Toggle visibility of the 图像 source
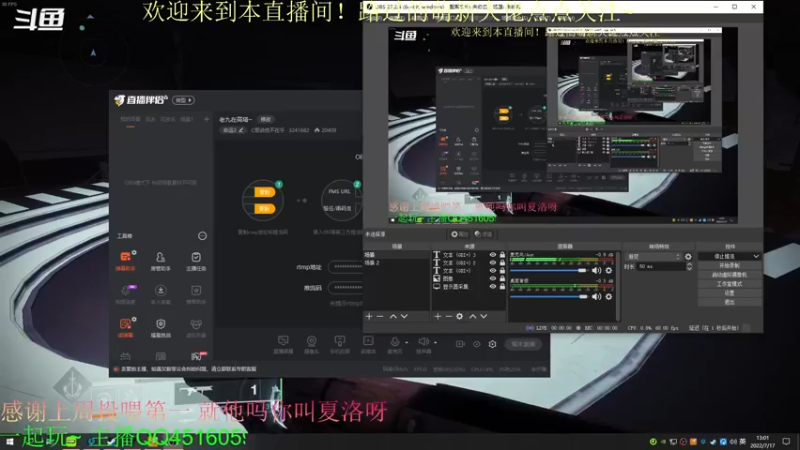This screenshot has width=800, height=450. tap(493, 279)
